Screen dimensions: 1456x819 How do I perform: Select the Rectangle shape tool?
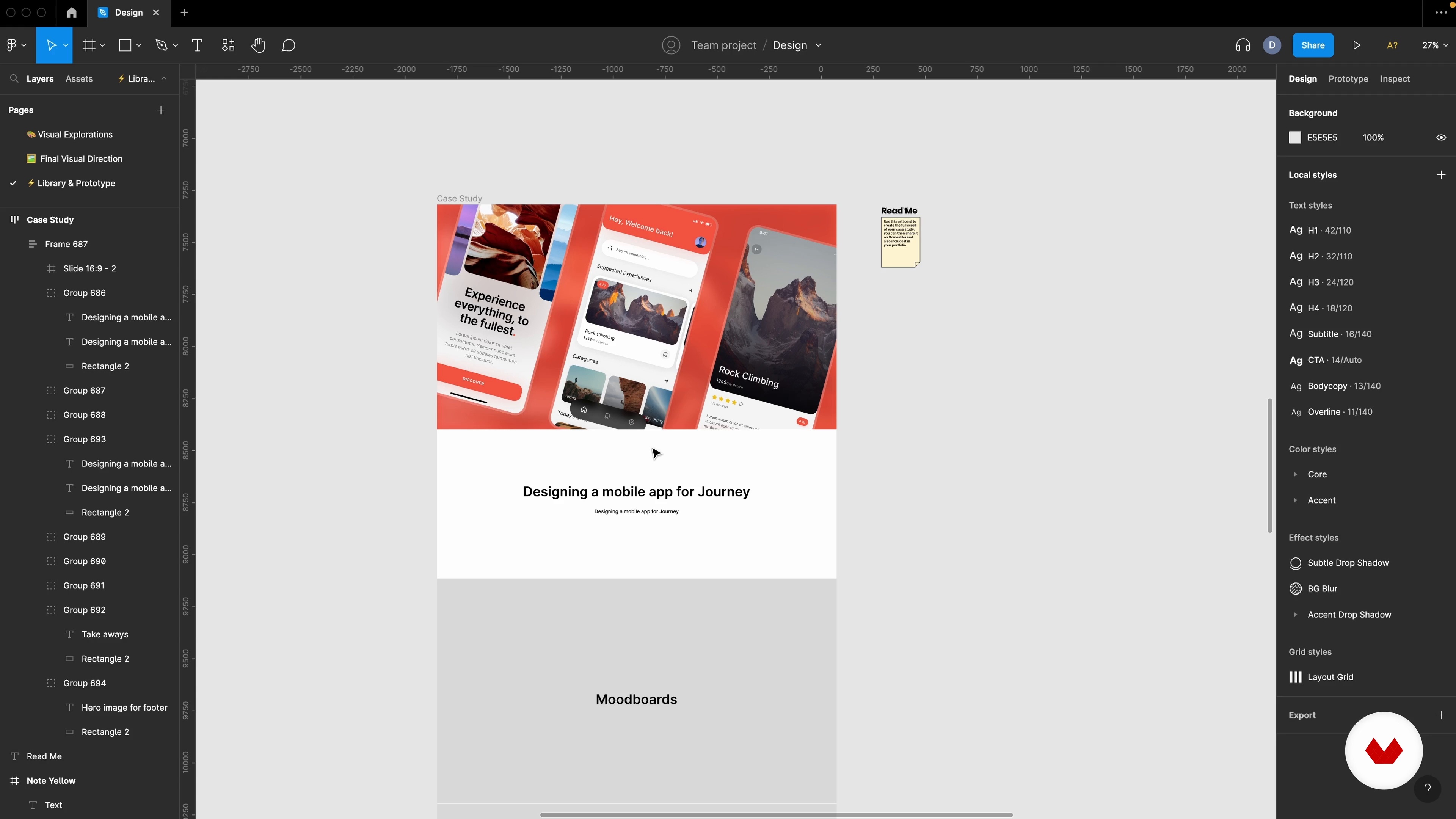(x=125, y=45)
